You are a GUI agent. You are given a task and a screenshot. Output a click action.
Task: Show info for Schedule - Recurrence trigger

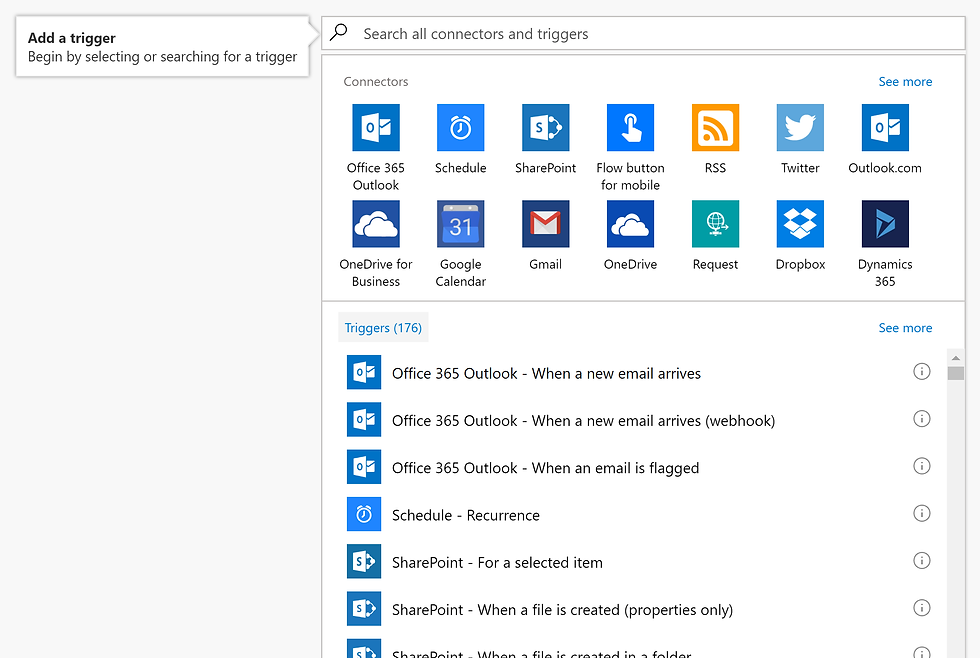[x=922, y=513]
